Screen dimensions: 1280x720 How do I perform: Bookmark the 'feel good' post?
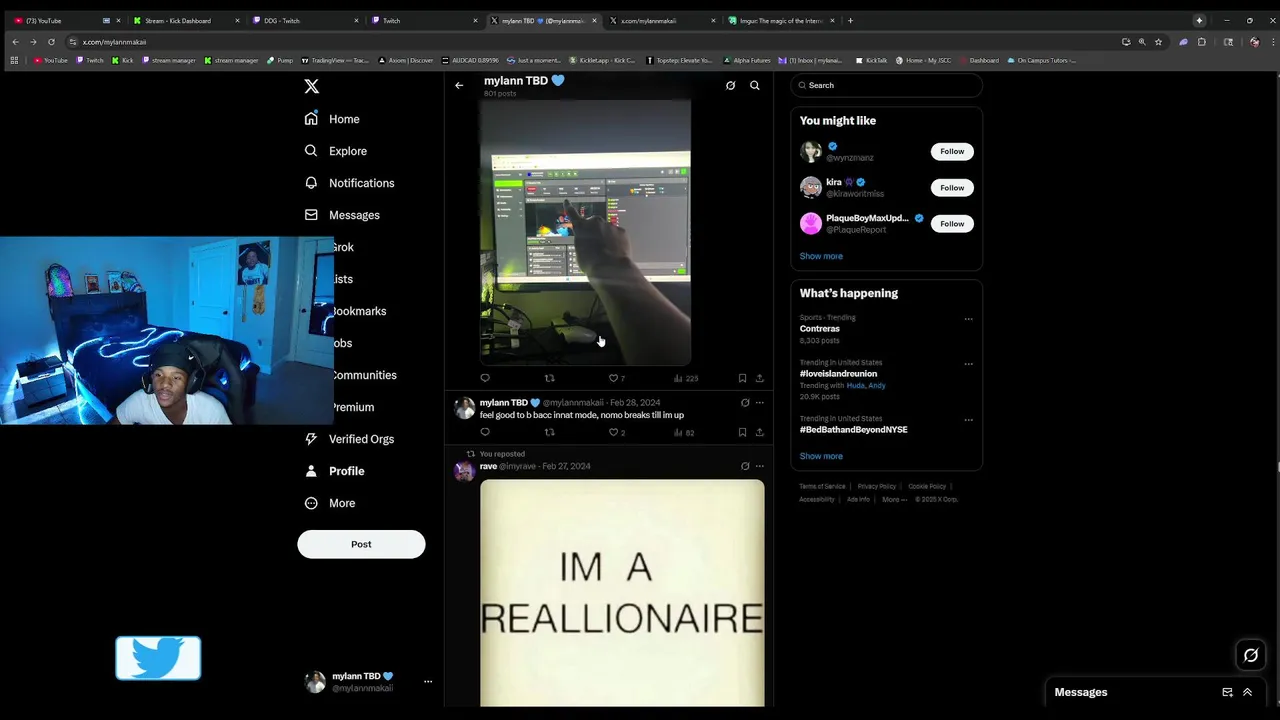click(x=742, y=432)
